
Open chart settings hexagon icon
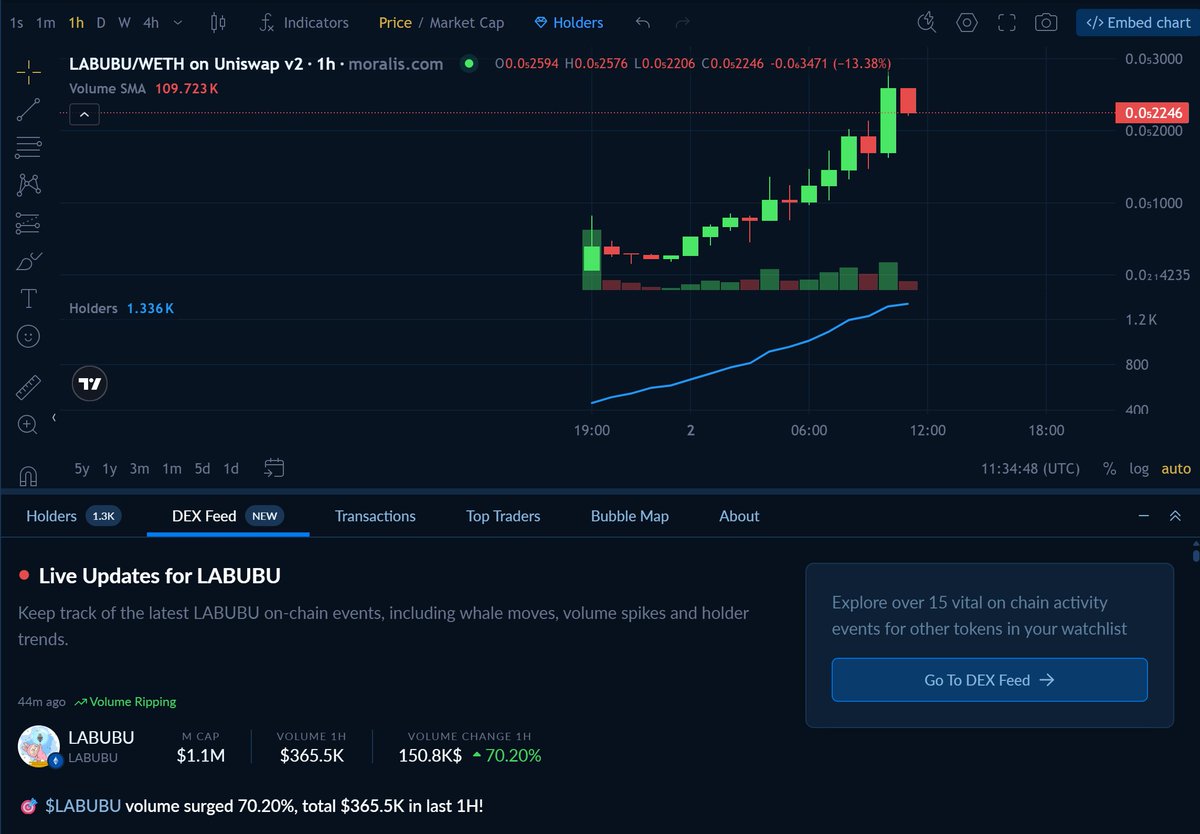click(967, 22)
